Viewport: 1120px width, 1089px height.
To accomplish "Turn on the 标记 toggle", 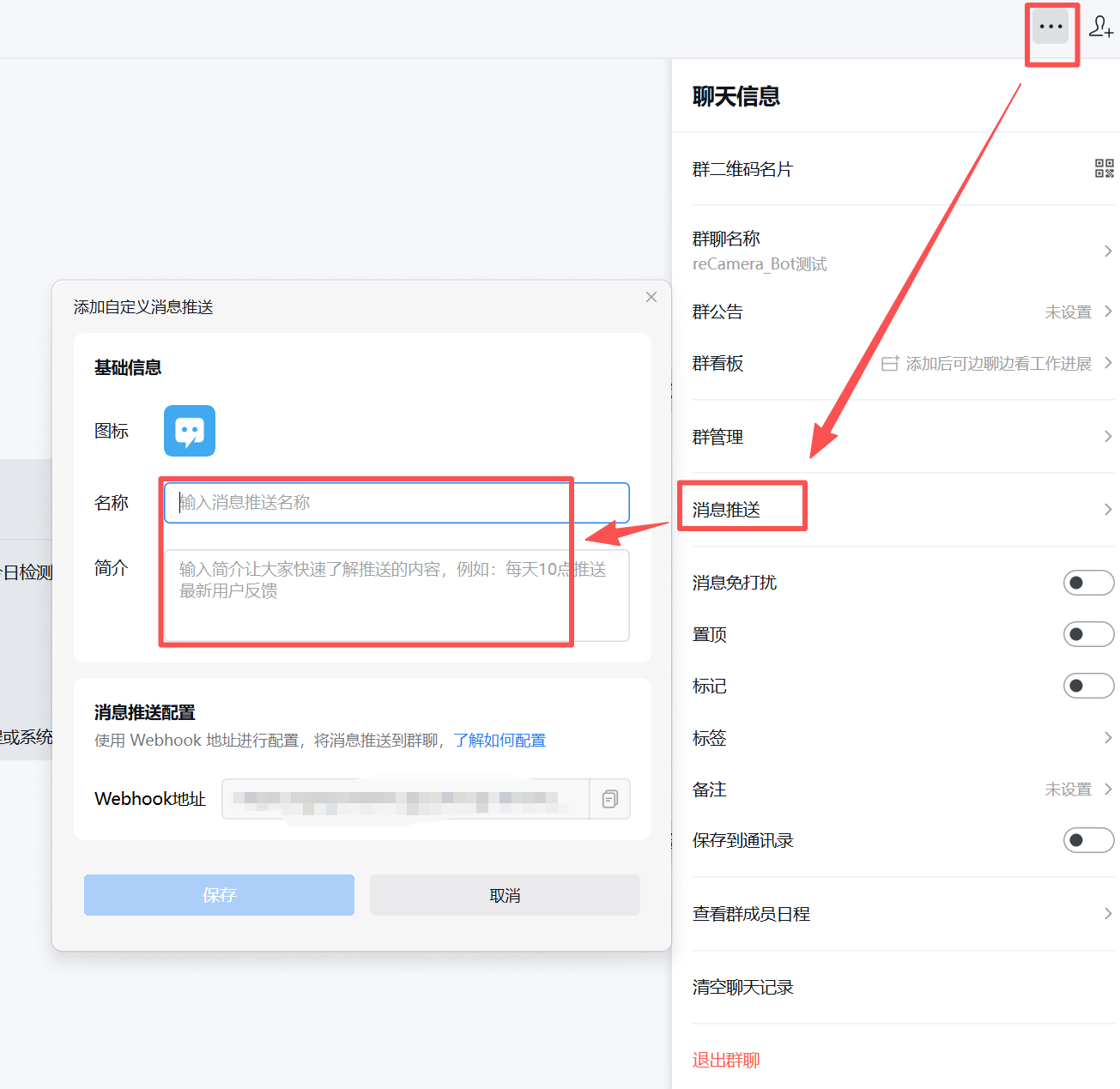I will pos(1087,686).
